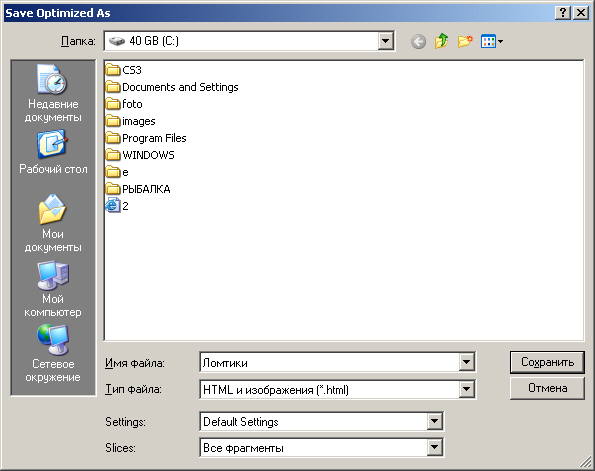Open the view menu icon
Image resolution: width=595 pixels, height=471 pixels.
(x=488, y=41)
